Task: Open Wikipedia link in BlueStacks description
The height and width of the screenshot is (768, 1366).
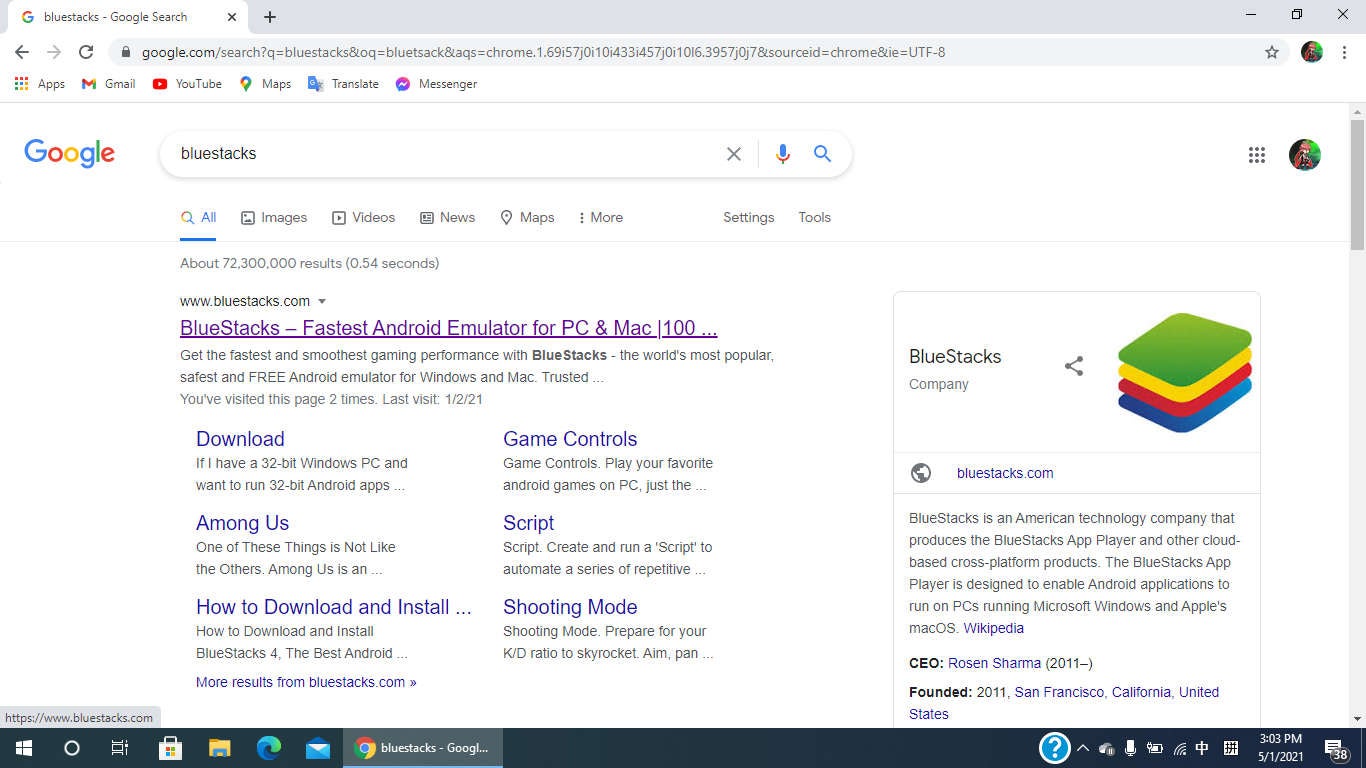Action: (x=993, y=628)
